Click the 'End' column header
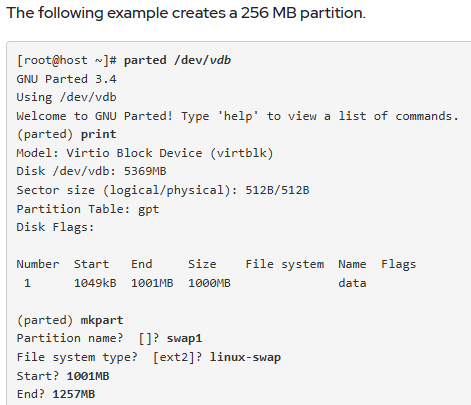The width and height of the screenshot is (471, 405). point(142,264)
